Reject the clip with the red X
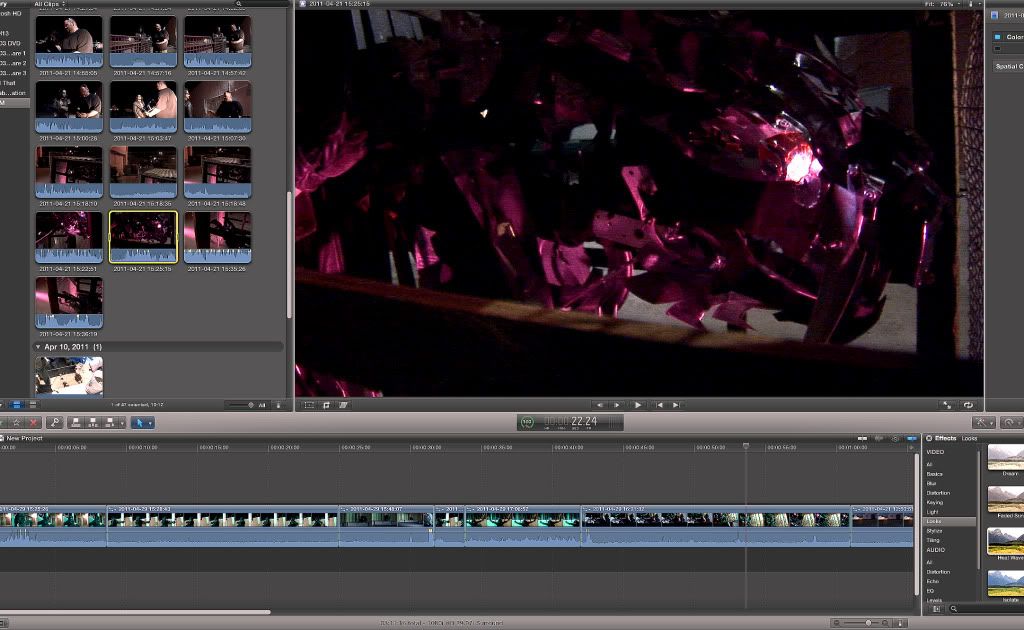 tap(33, 423)
